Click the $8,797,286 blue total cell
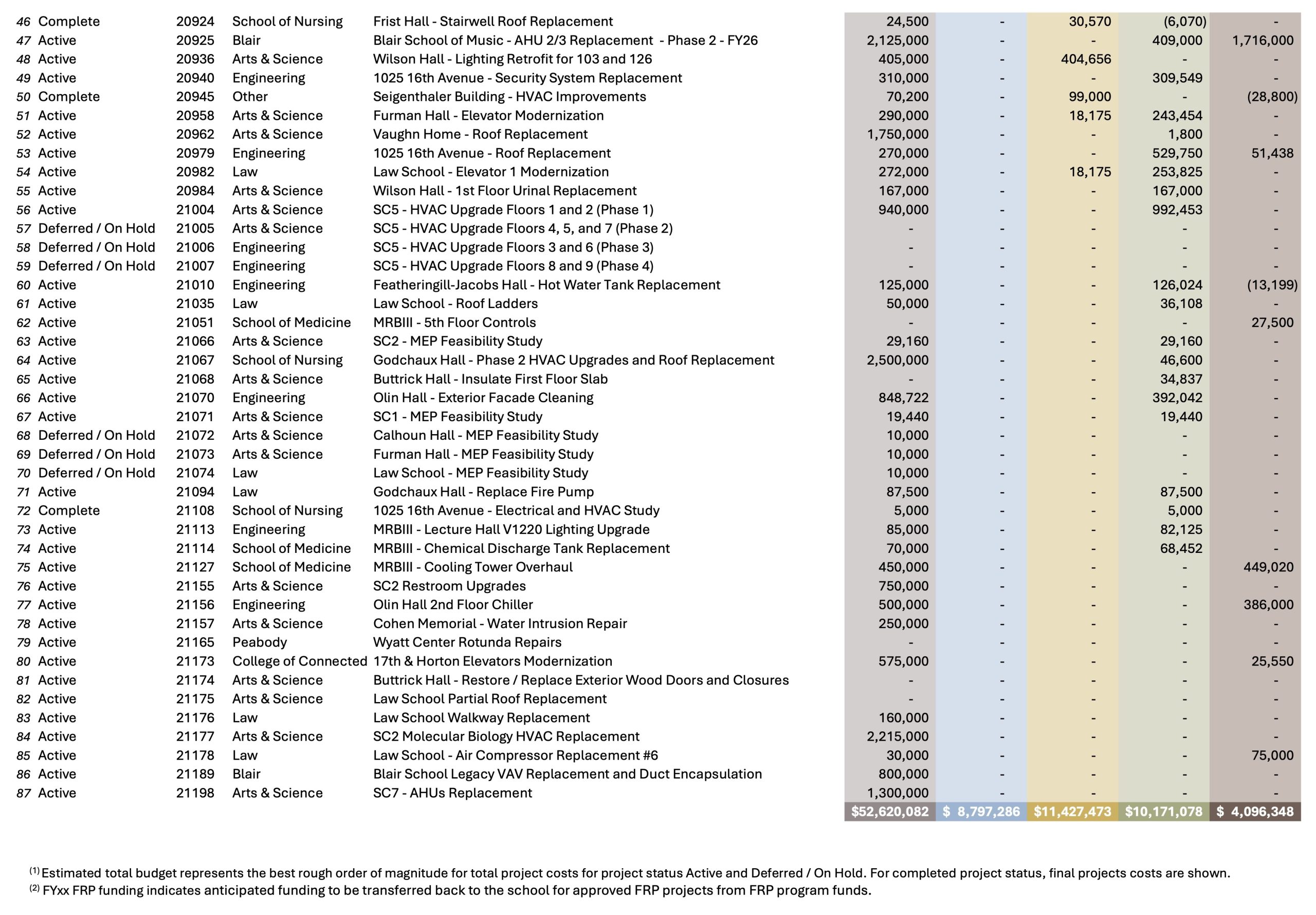 pyautogui.click(x=981, y=811)
